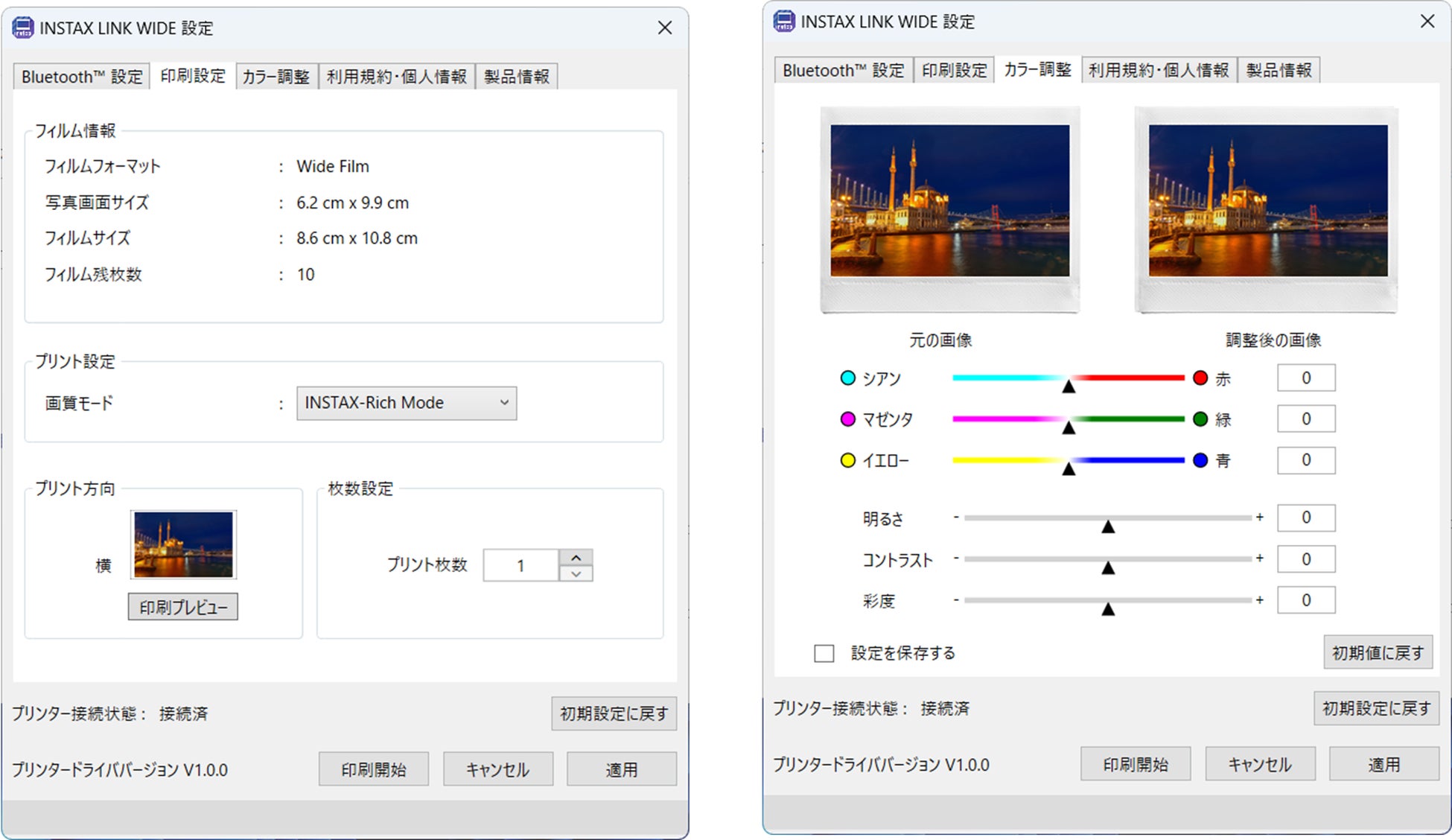Click the INSTAX app icon in left window title
This screenshot has height=840, width=1452.
pos(23,28)
